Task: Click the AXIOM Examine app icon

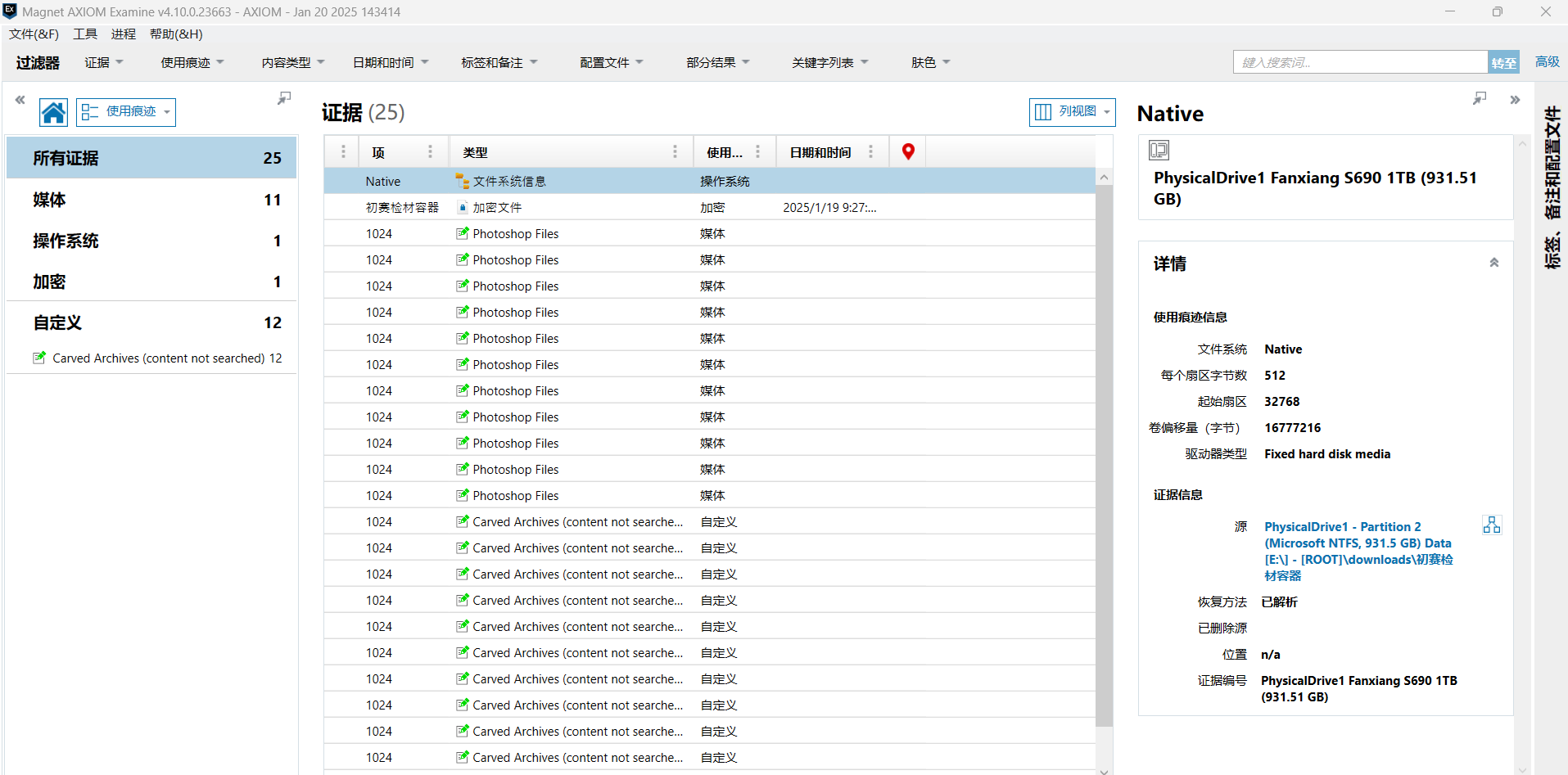Action: pyautogui.click(x=10, y=11)
